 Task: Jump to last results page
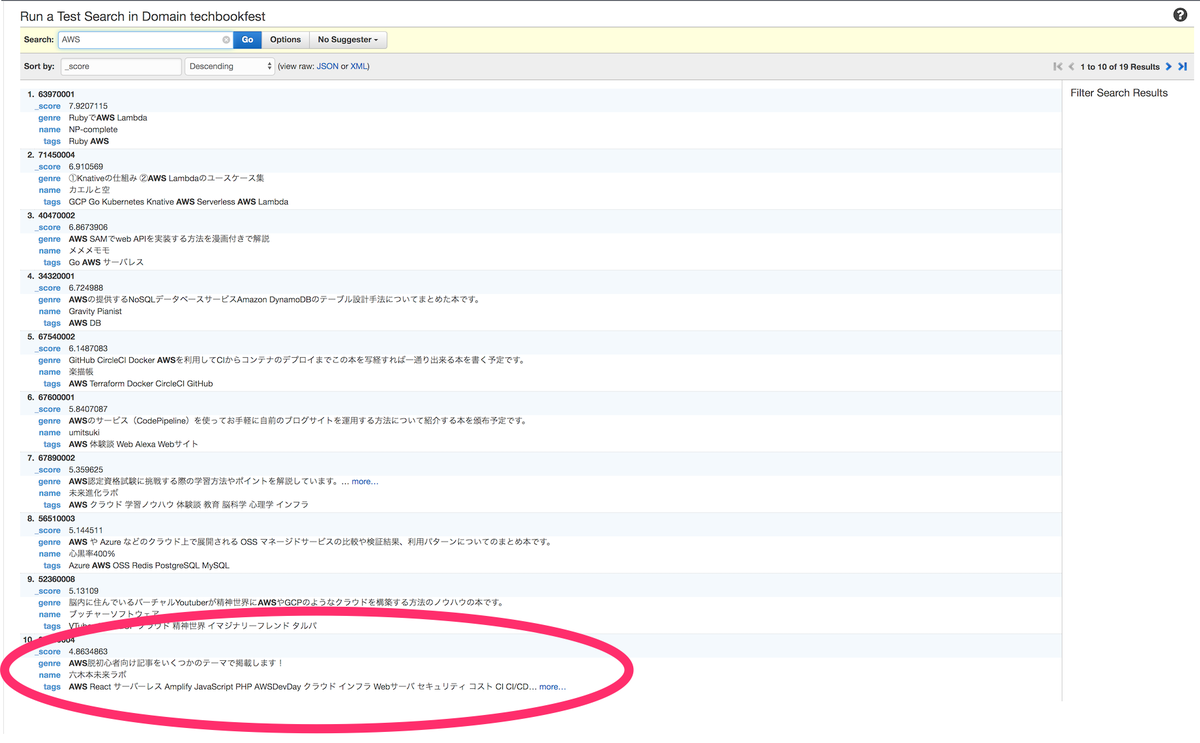pos(1182,67)
